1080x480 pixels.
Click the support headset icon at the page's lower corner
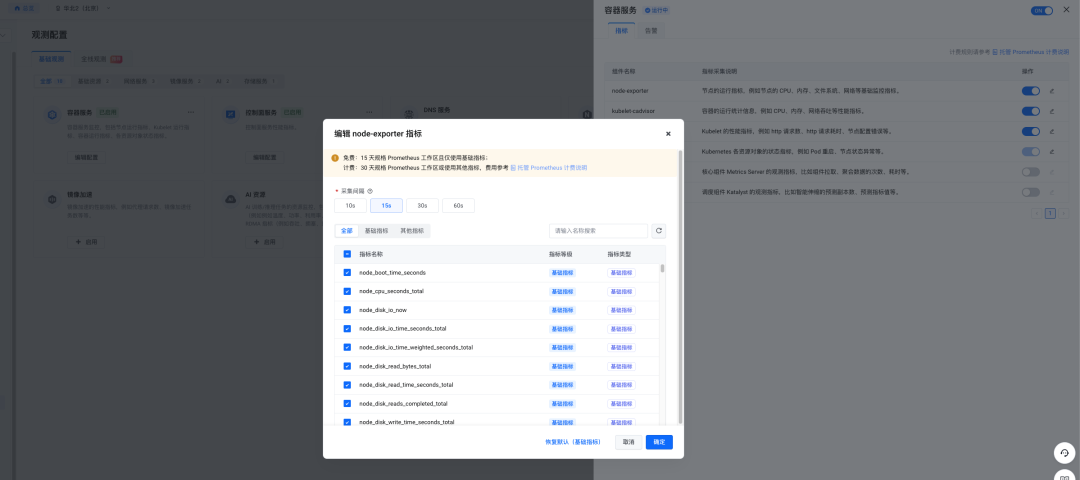pos(1064,452)
